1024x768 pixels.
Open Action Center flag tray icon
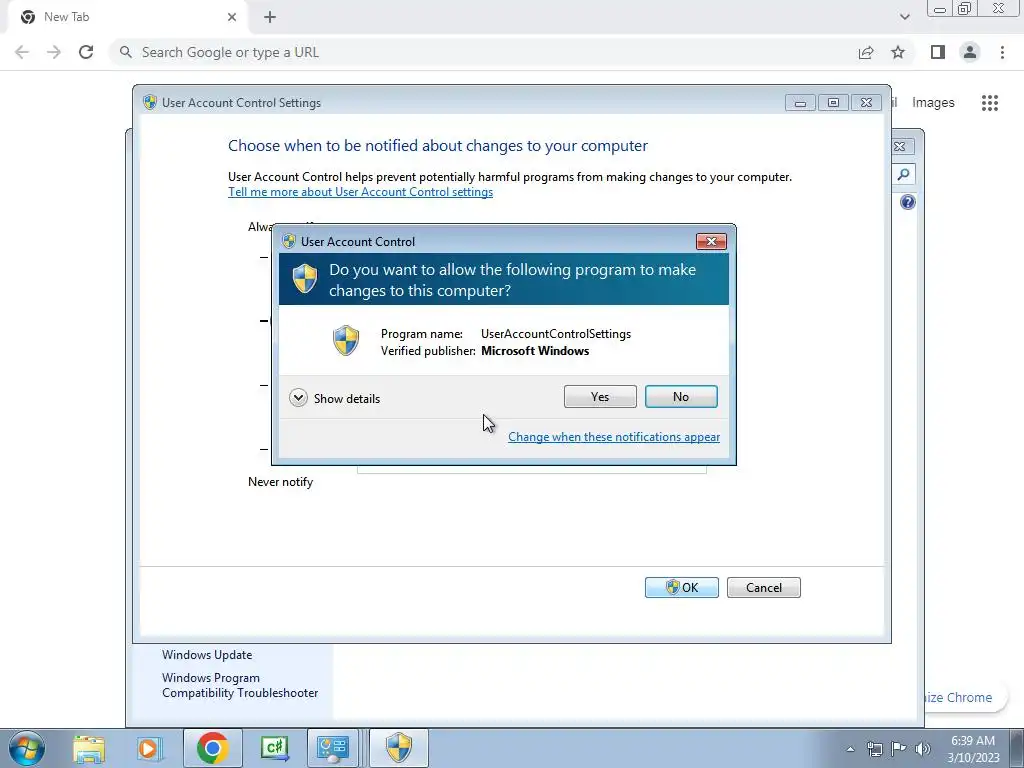[x=899, y=749]
